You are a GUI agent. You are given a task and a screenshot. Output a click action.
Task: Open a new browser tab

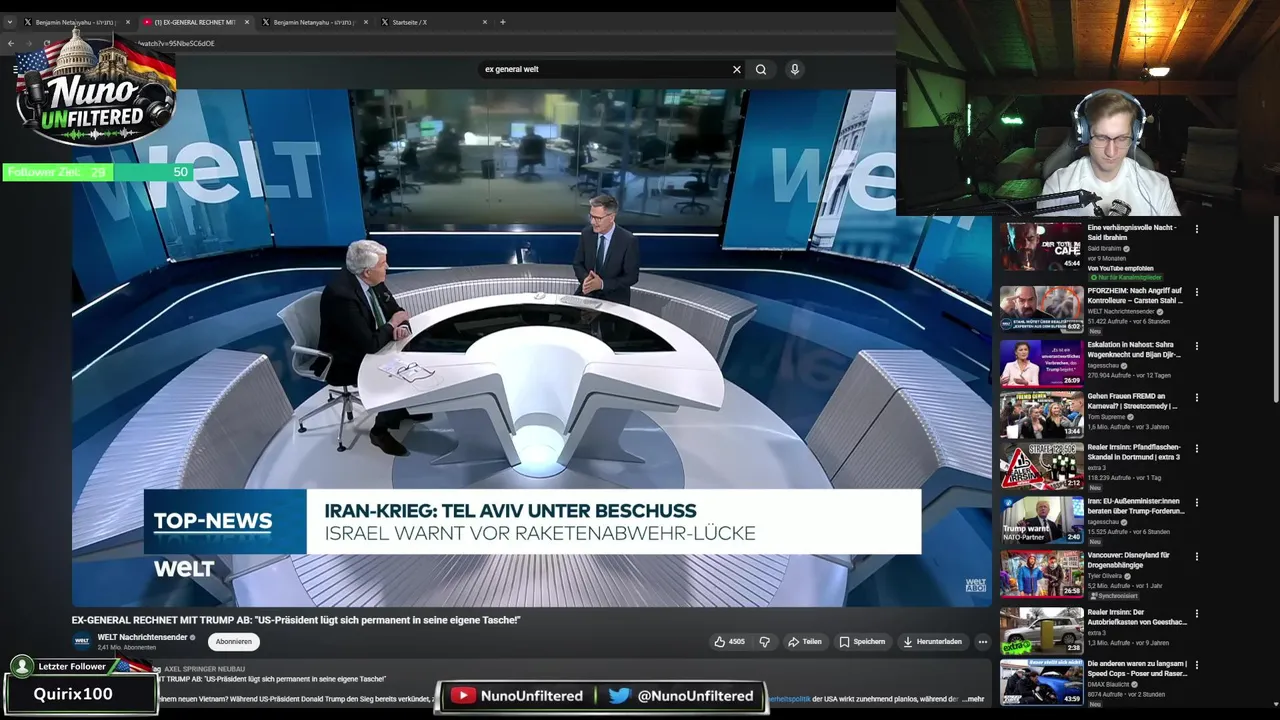pos(503,22)
